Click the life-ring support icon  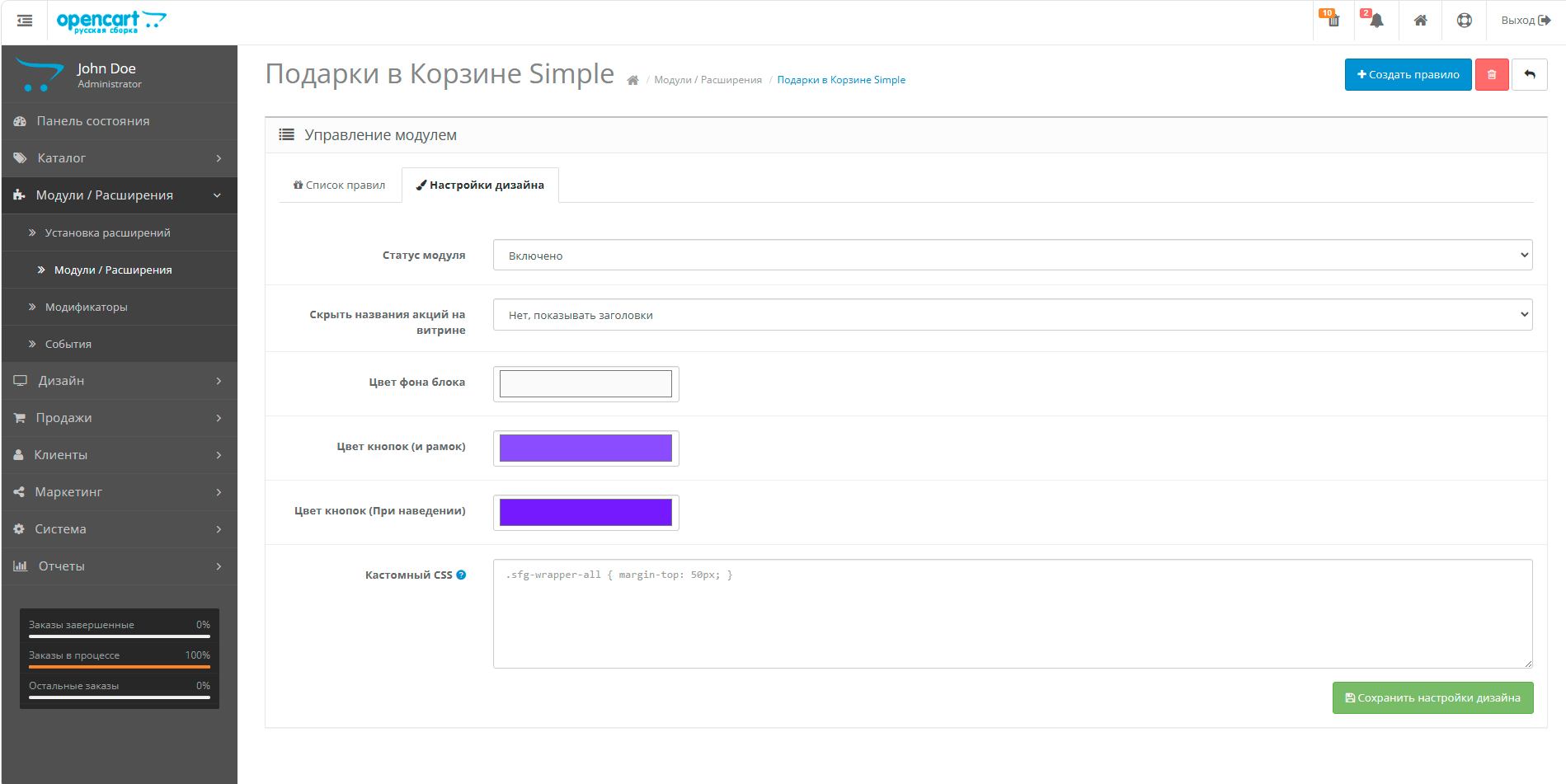1464,21
